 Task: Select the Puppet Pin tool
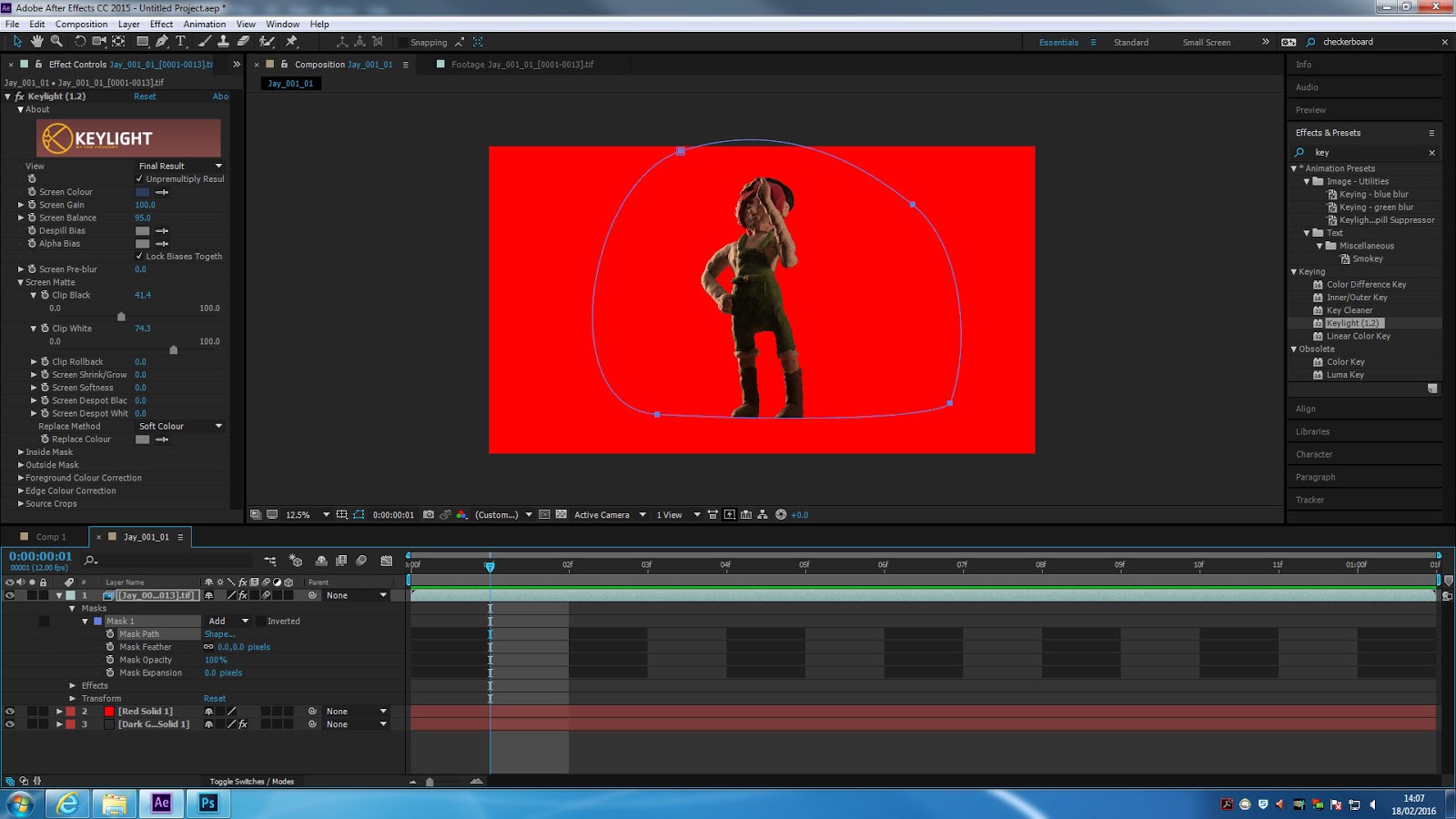(x=291, y=42)
